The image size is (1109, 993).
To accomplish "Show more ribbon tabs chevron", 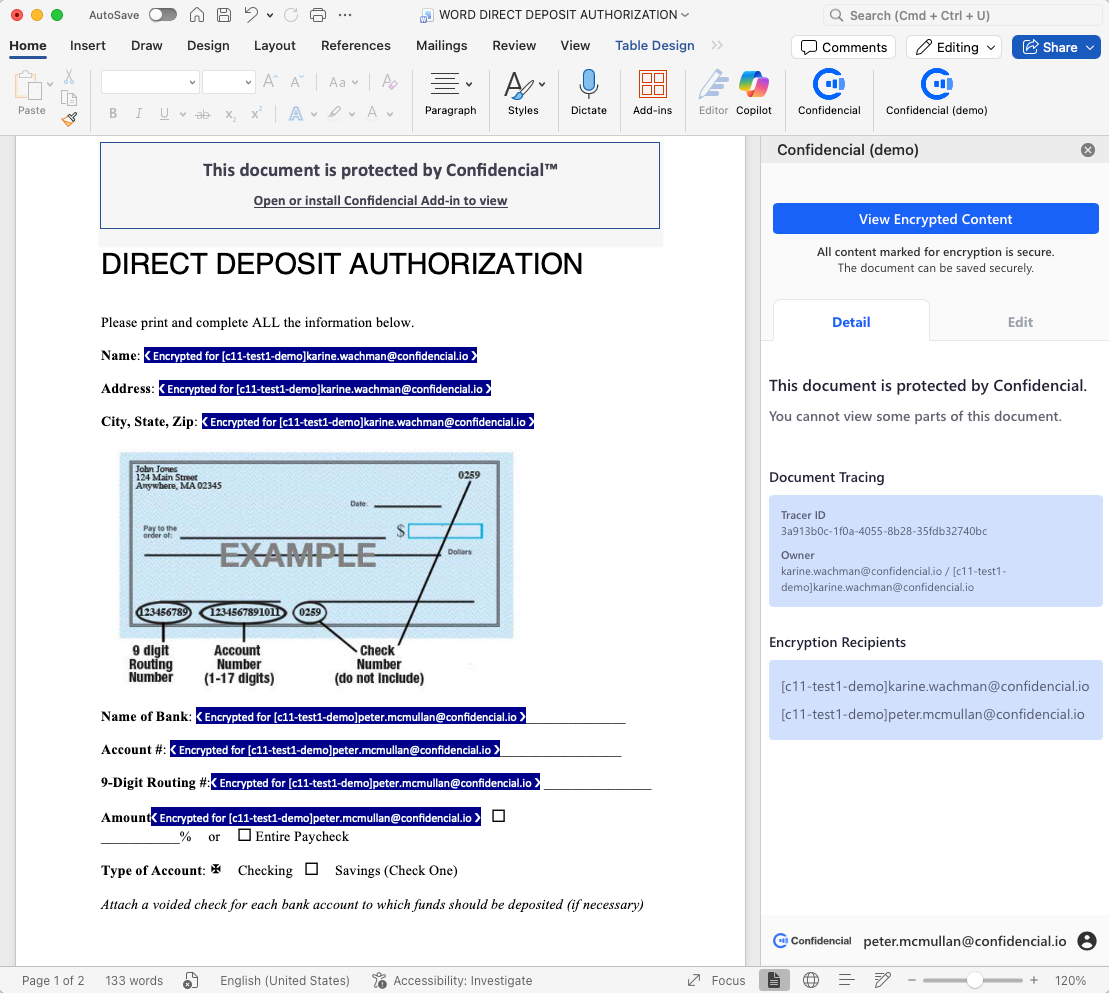I will point(717,45).
